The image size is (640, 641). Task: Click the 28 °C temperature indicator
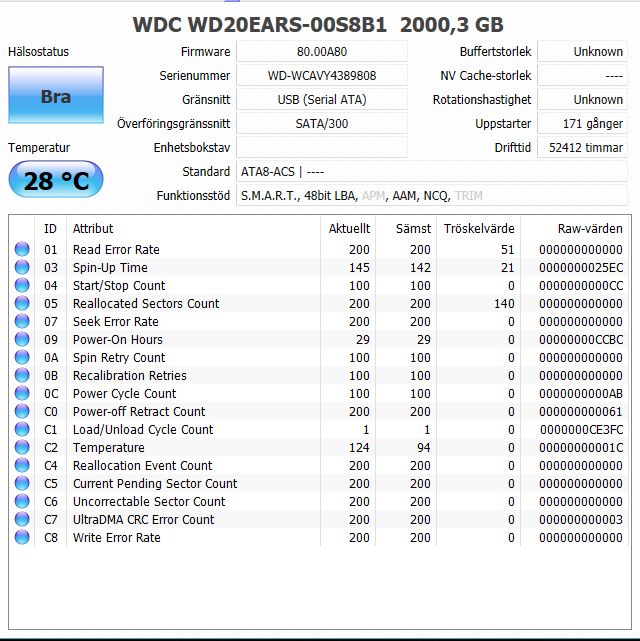[x=56, y=180]
